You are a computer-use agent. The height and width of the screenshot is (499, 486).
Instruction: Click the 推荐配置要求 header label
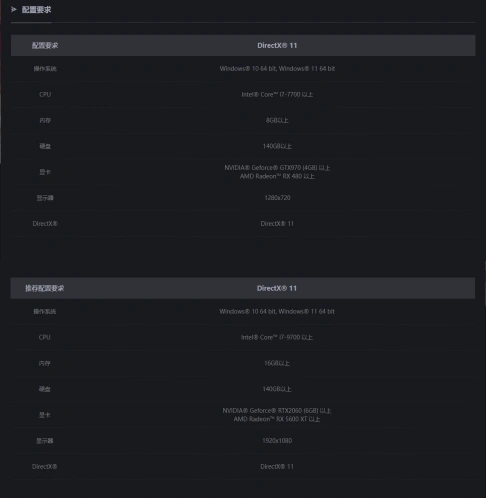pyautogui.click(x=45, y=288)
